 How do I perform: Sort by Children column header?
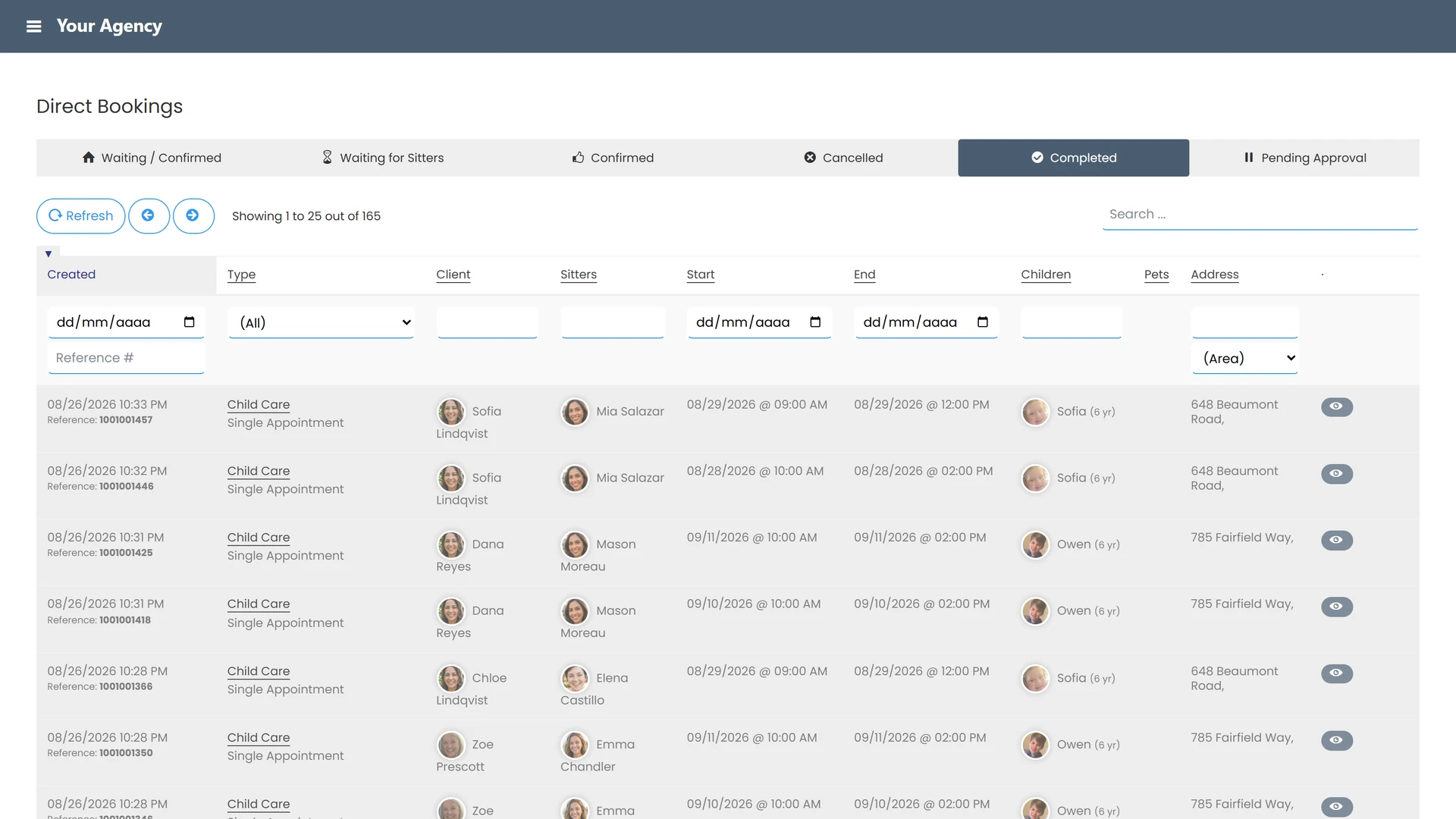[x=1046, y=275]
